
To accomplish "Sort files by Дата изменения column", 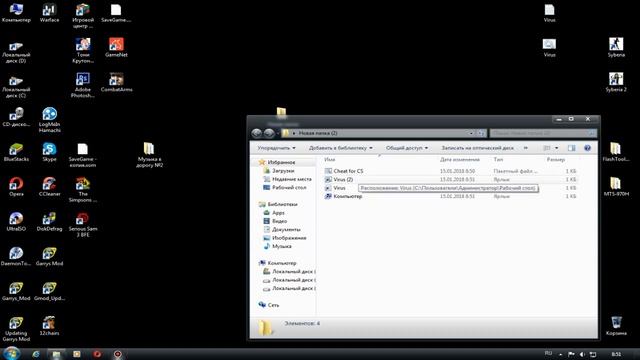I will coord(460,160).
